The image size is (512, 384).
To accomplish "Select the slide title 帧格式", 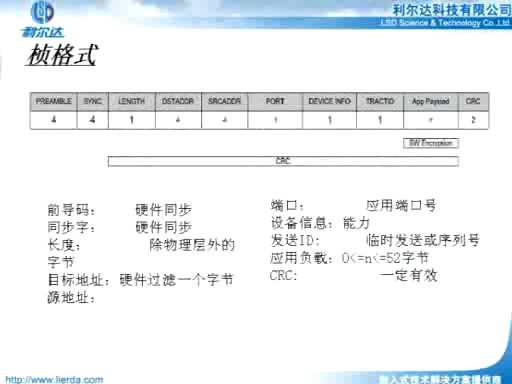I will point(62,55).
